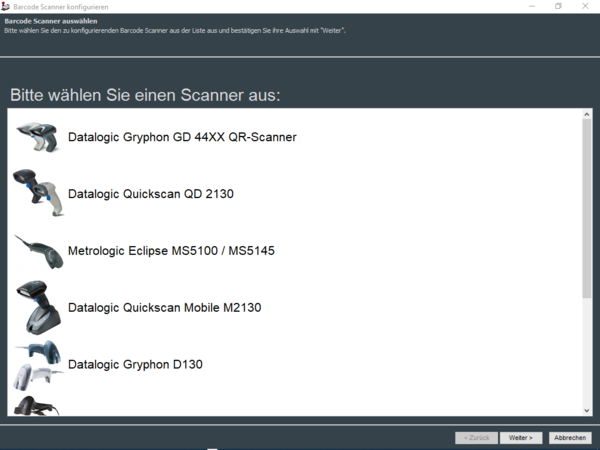Click the greyed-out "< Zurück" button
Image resolution: width=600 pixels, height=450 pixels.
(x=476, y=438)
